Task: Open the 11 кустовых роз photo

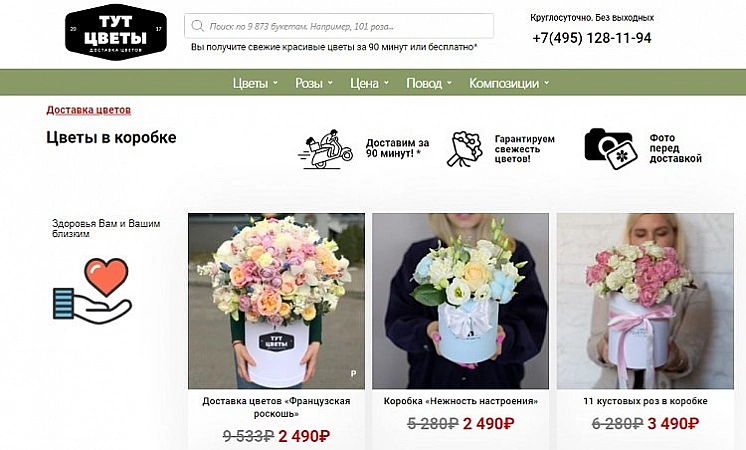Action: (x=645, y=301)
